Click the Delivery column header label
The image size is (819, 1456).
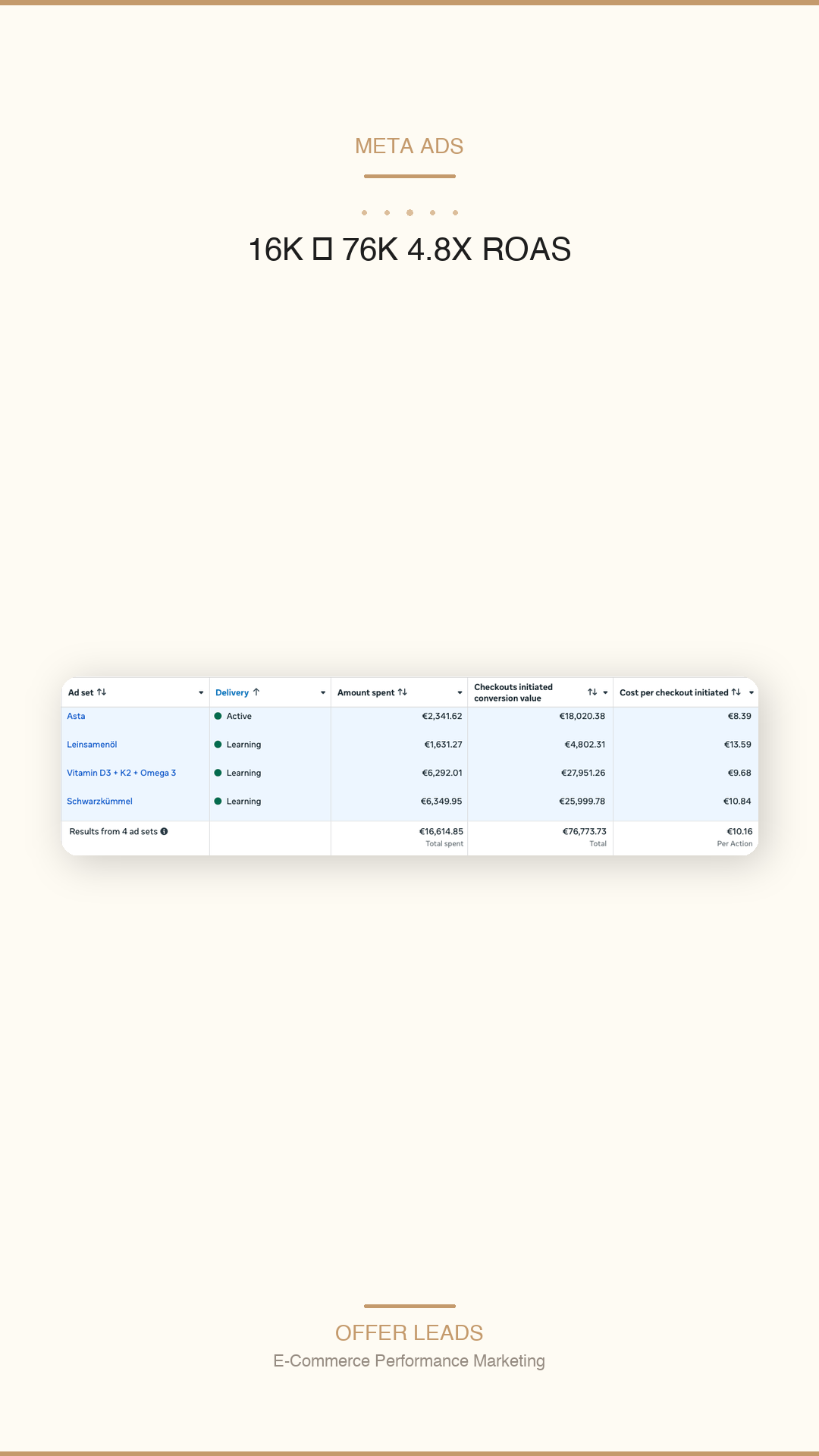pos(232,692)
